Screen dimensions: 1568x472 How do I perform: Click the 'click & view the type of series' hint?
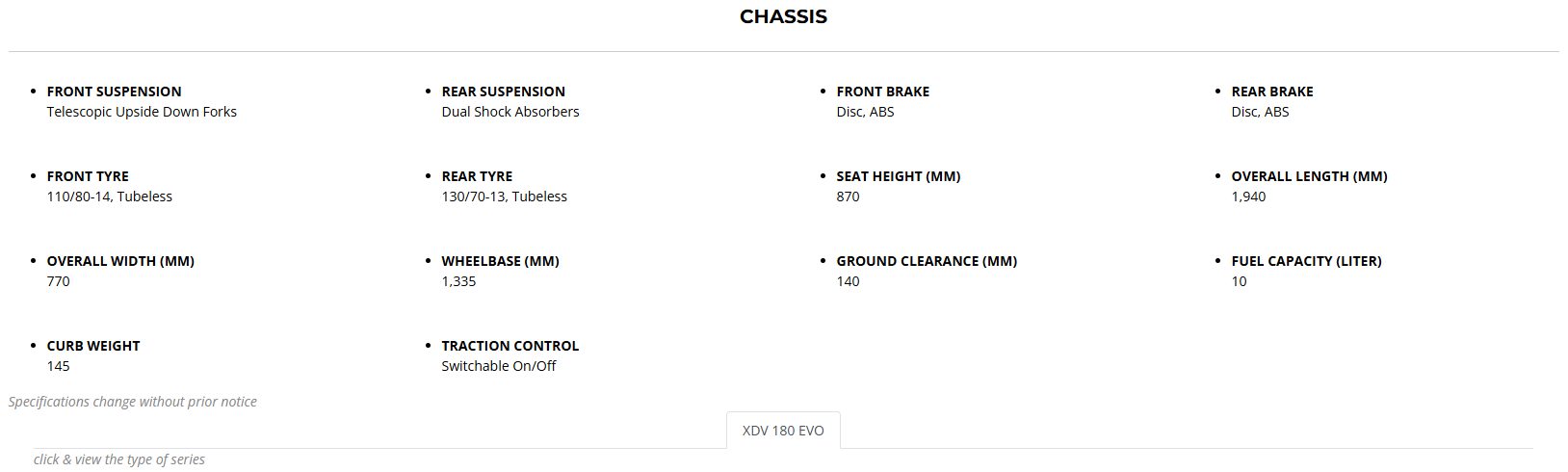119,459
